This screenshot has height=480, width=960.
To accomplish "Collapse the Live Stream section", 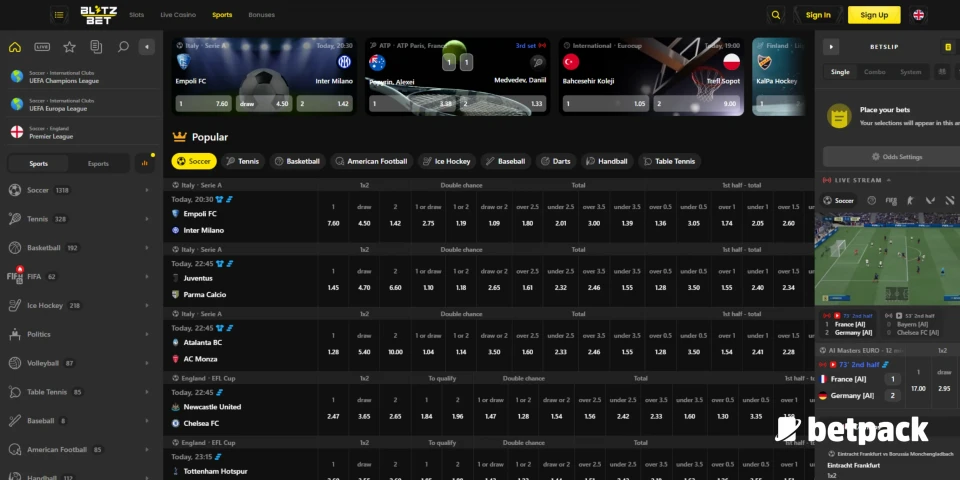I will tap(890, 180).
